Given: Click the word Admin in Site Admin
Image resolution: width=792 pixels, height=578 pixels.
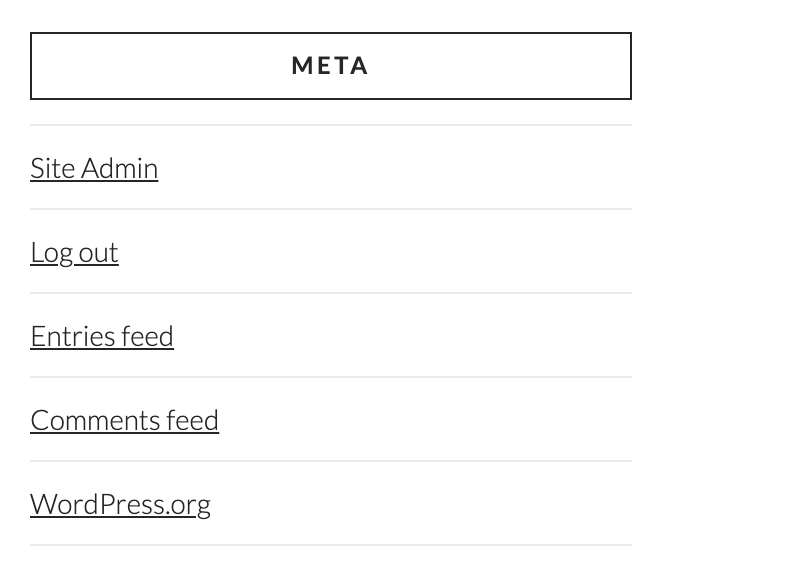Looking at the screenshot, I should point(120,168).
